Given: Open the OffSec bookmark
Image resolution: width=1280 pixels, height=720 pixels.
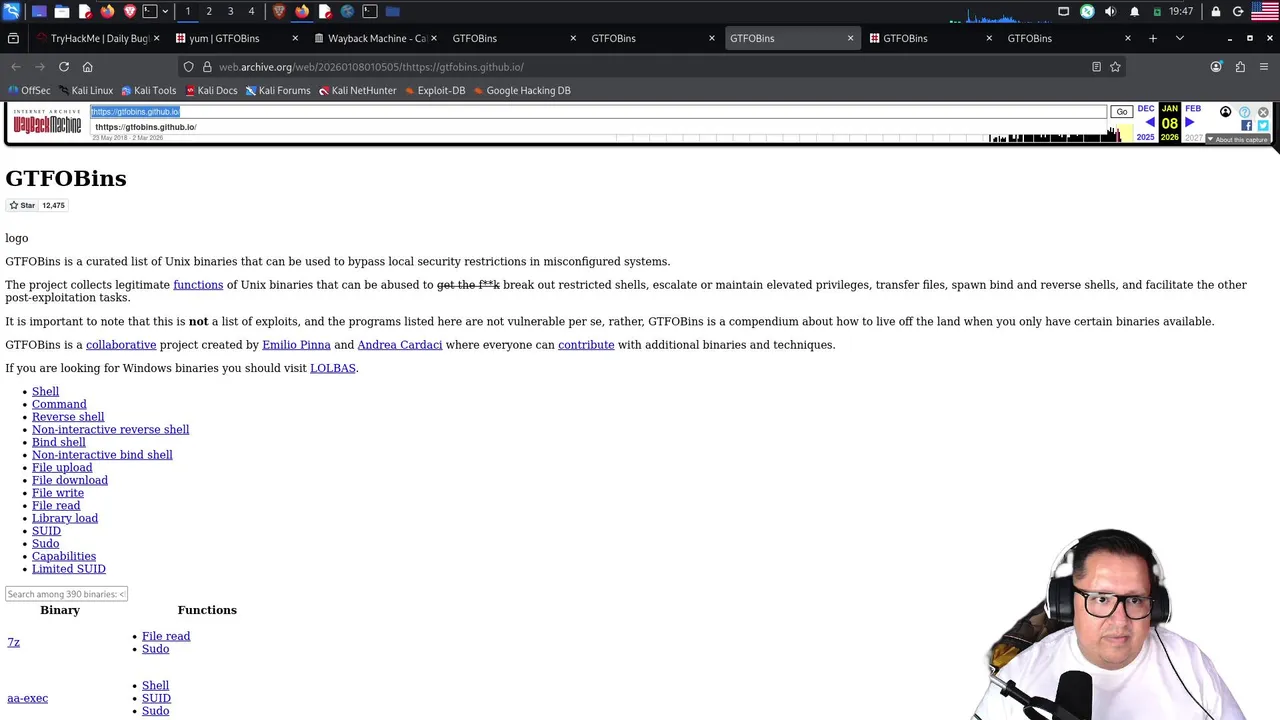Looking at the screenshot, I should pos(29,90).
